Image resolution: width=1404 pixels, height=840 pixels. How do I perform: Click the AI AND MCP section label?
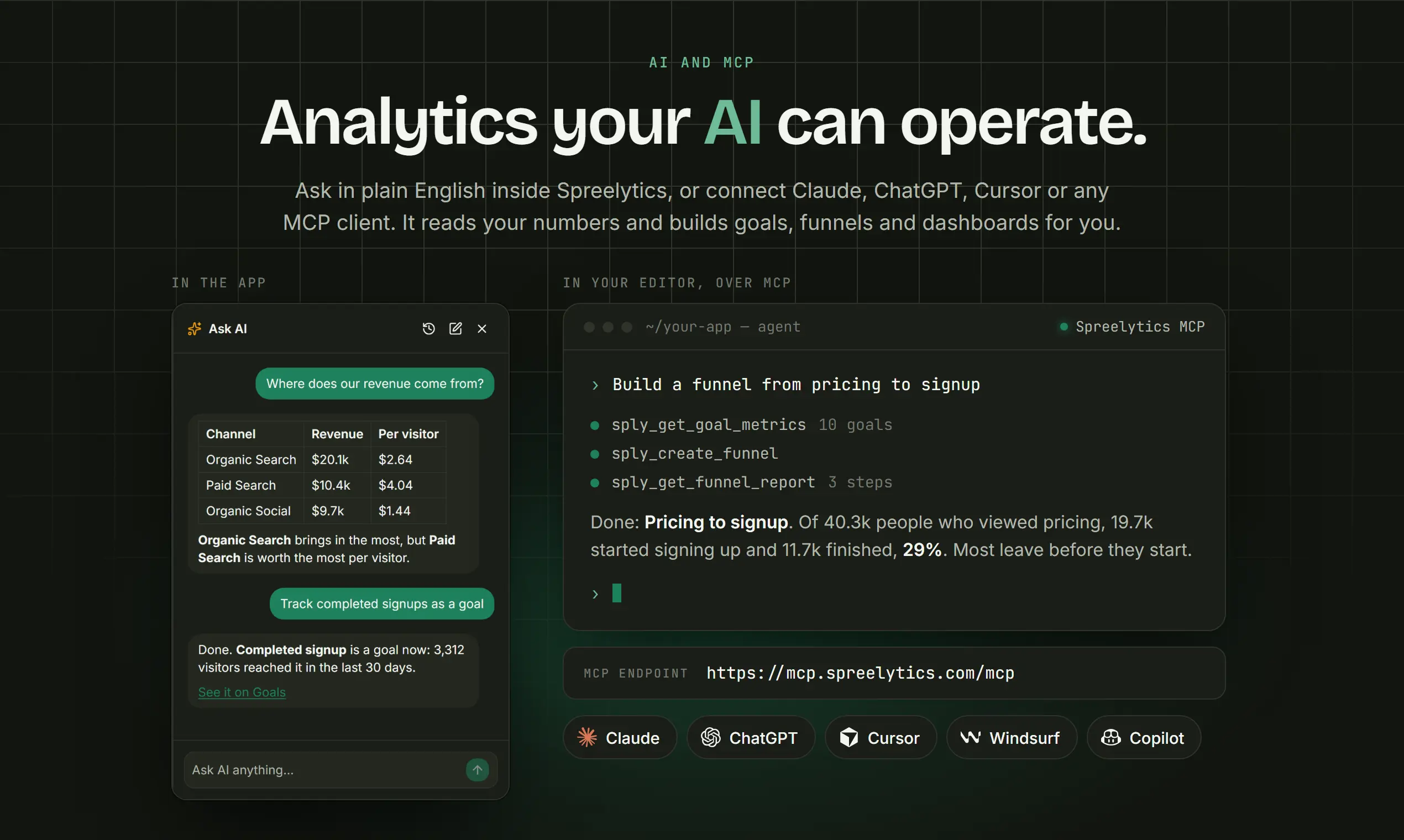(702, 62)
